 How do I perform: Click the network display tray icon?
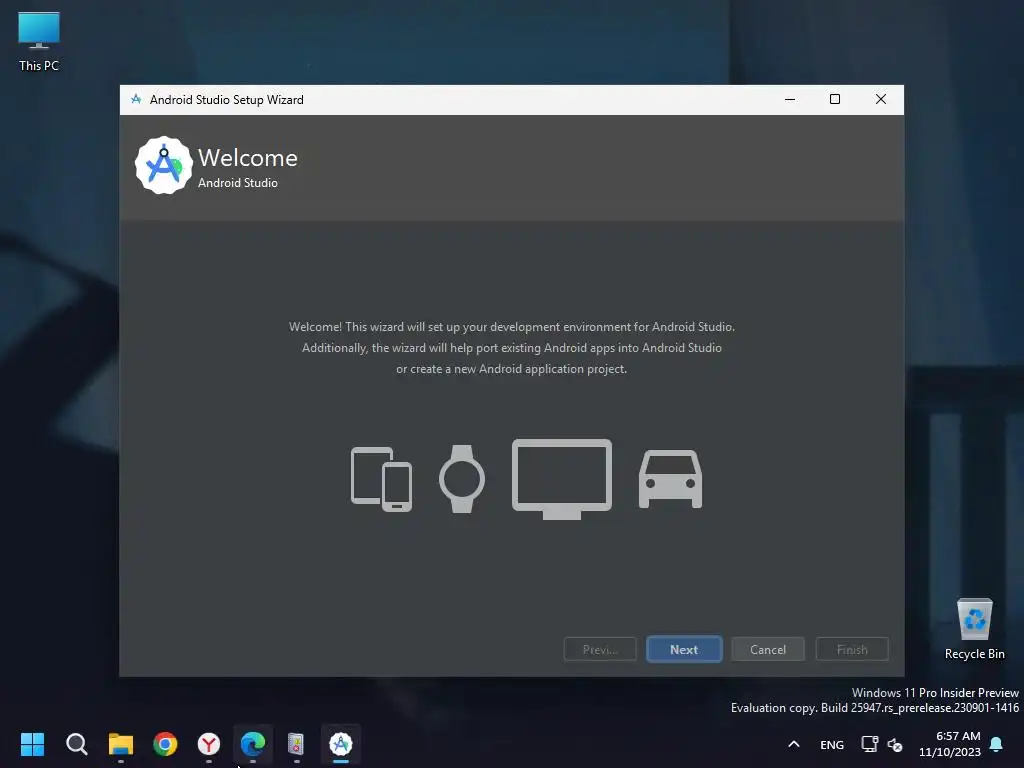pyautogui.click(x=869, y=744)
